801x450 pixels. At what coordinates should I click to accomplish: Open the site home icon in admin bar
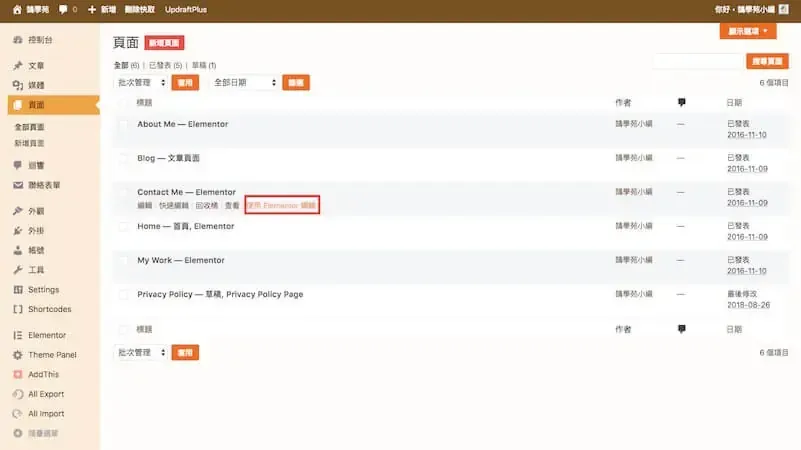[17, 9]
